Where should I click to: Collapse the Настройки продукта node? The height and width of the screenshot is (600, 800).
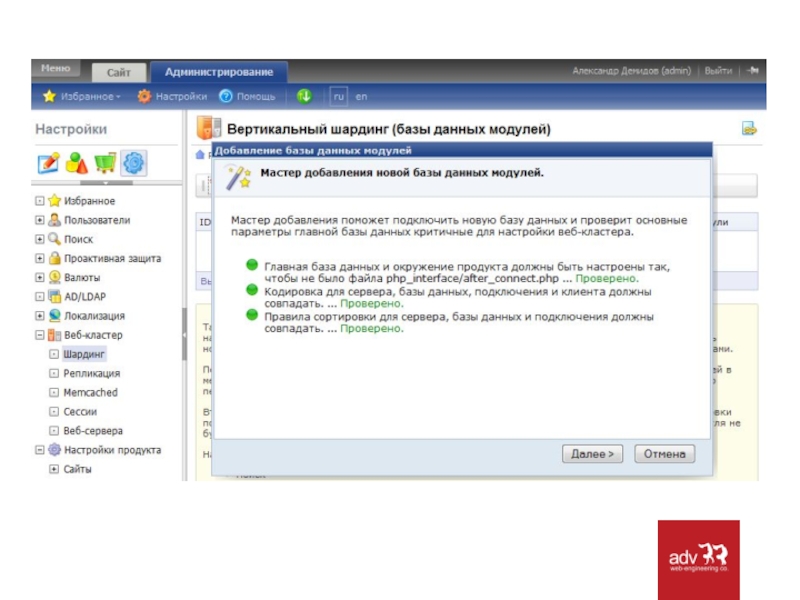[x=40, y=449]
